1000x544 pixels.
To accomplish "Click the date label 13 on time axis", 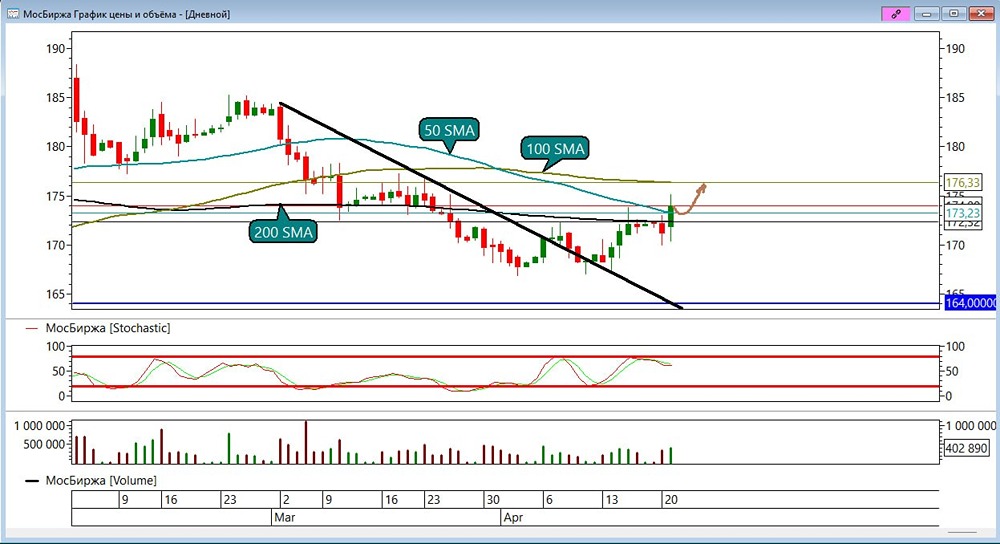I will tap(612, 500).
